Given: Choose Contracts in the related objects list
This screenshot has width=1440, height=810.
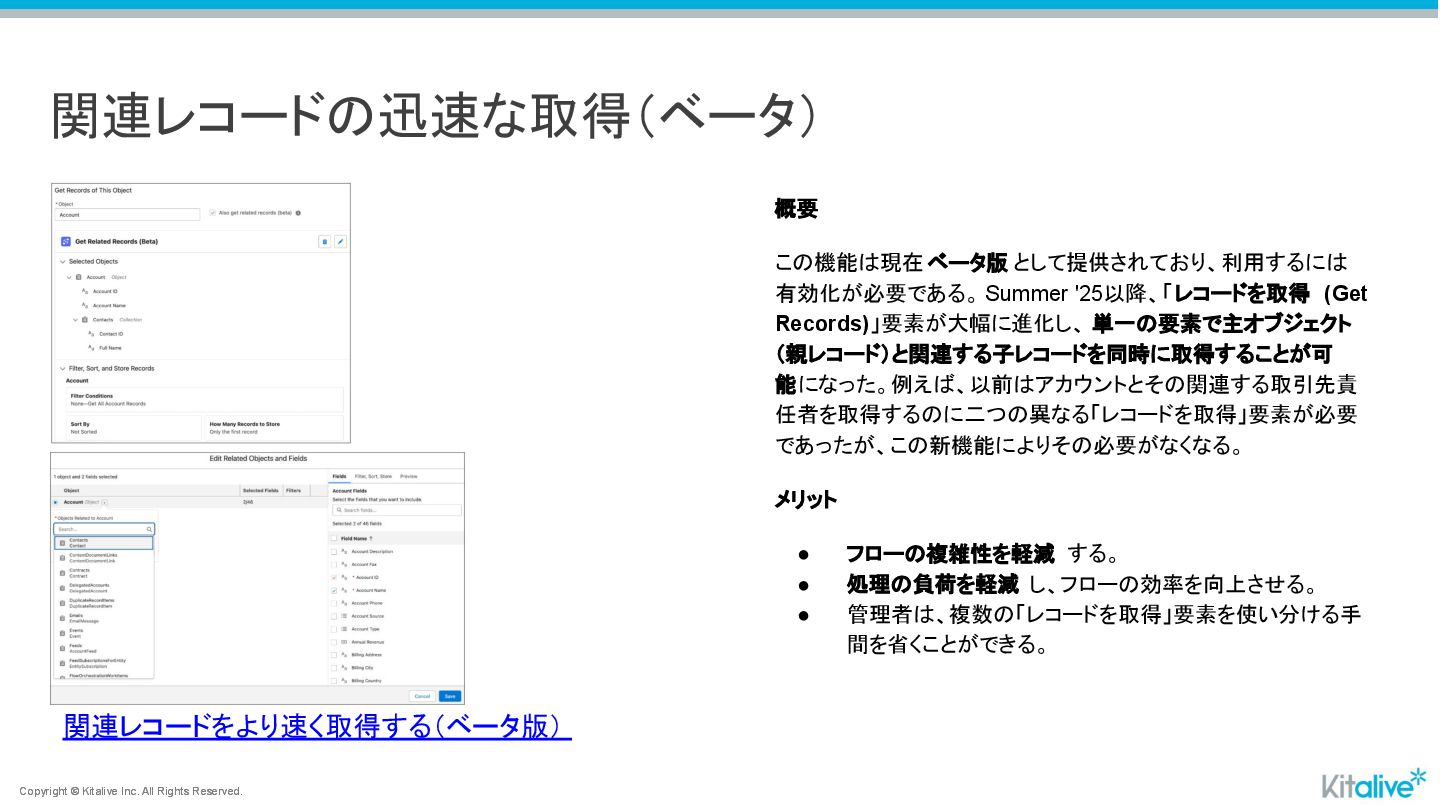Looking at the screenshot, I should (x=104, y=573).
